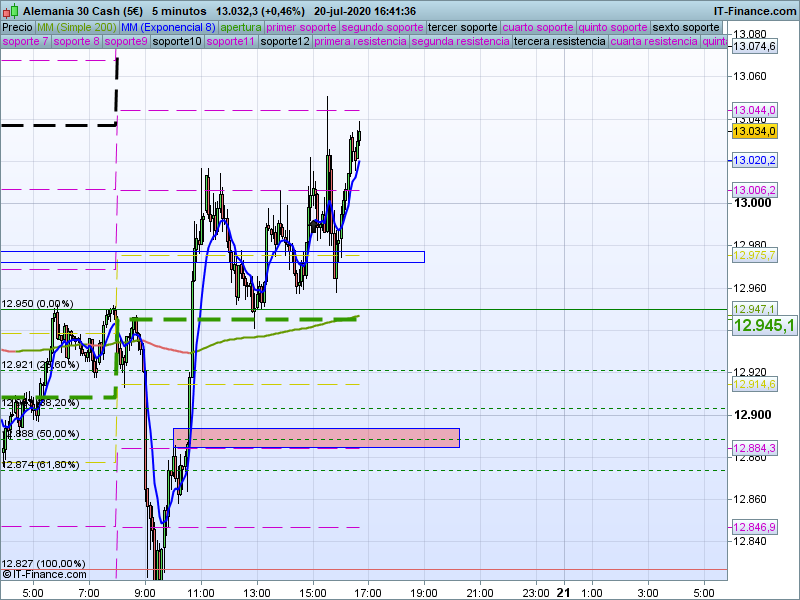Open the primera resistencia label
800x600 pixels.
point(360,41)
